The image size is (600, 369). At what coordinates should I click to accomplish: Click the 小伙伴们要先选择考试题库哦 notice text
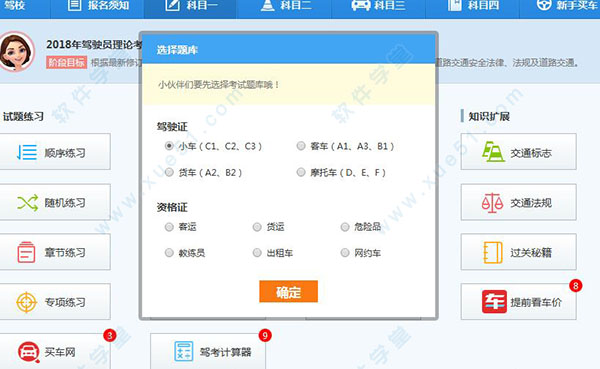(x=218, y=85)
